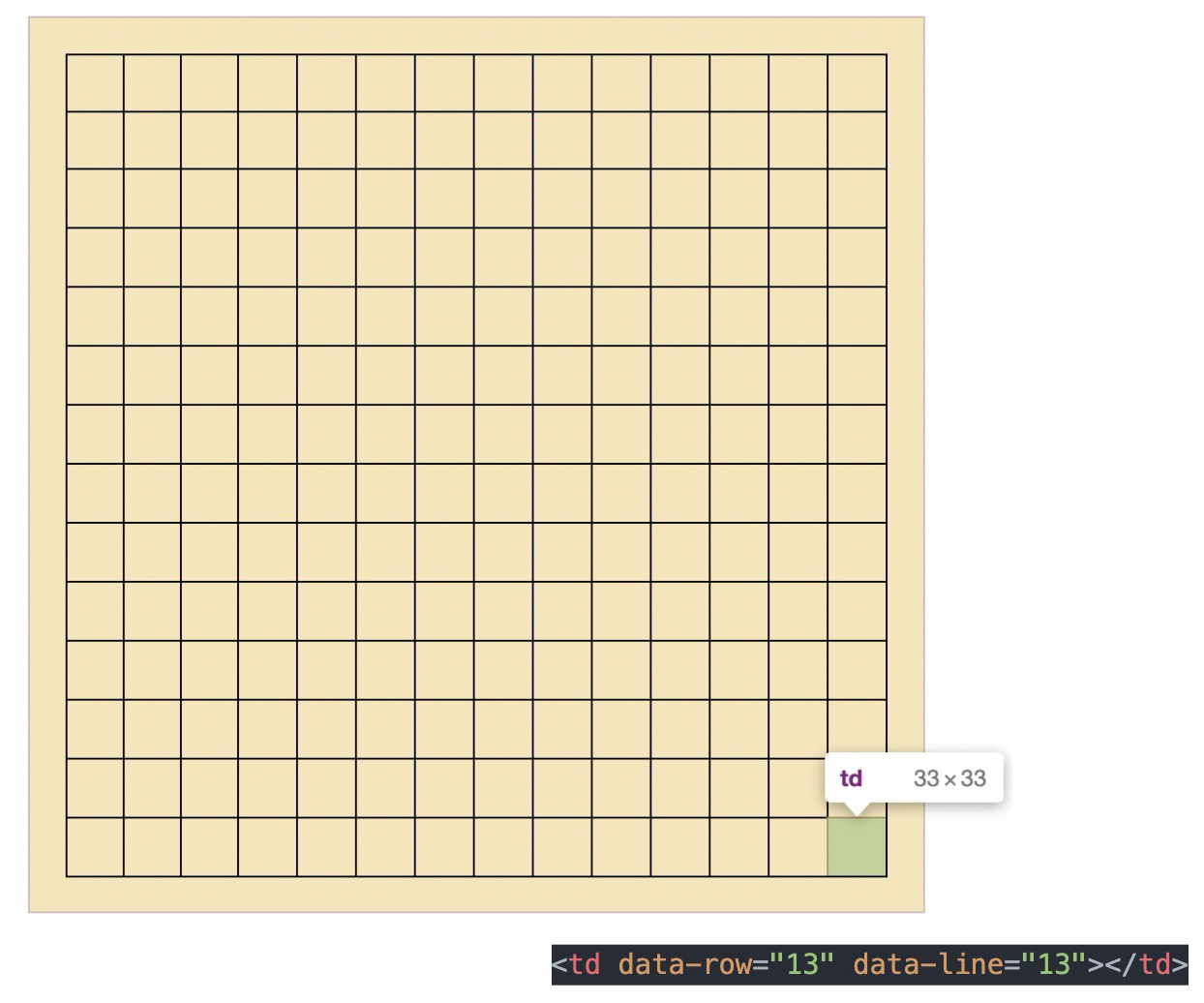Click the data-line="13" attribute in the code
Screen dimensions: 1204x1003
pos(968,964)
